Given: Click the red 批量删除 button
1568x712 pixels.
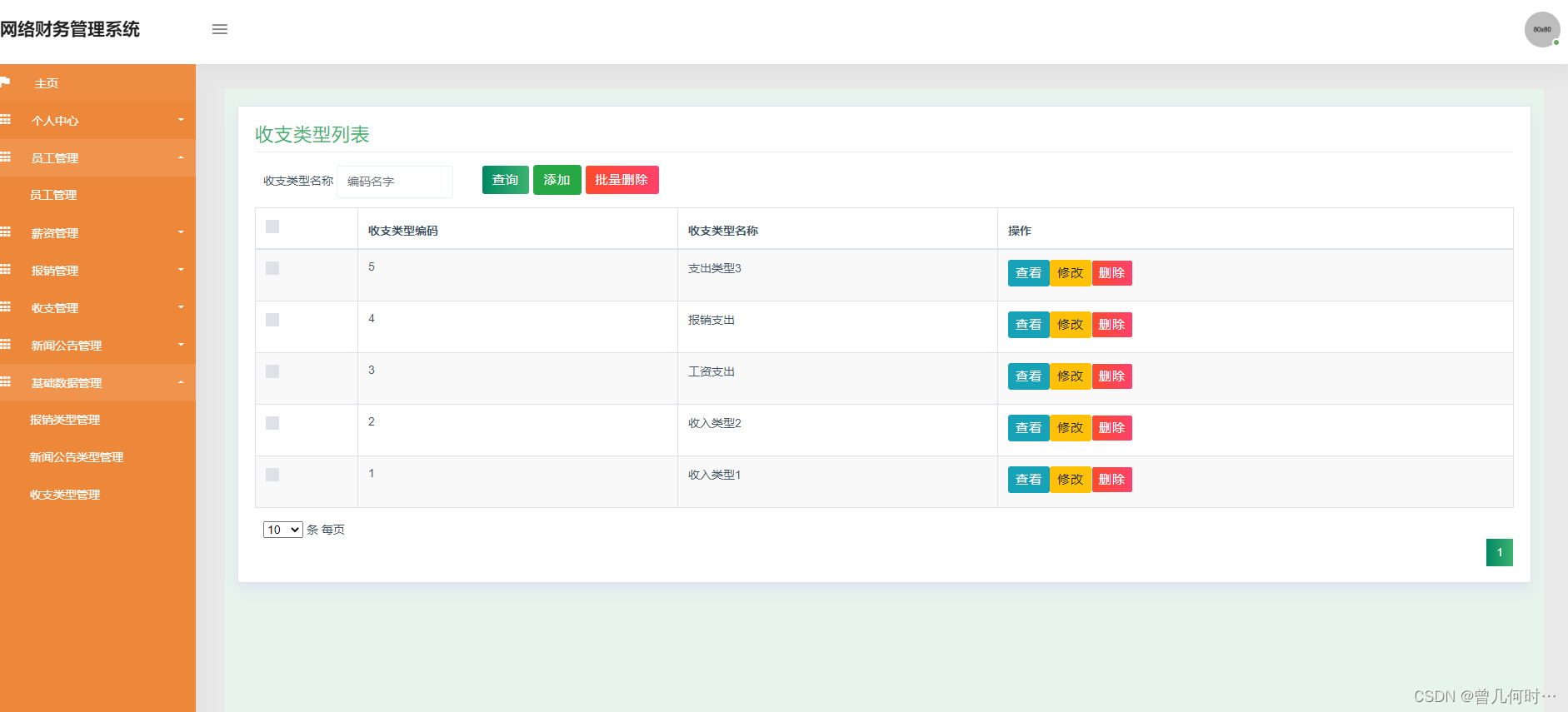Looking at the screenshot, I should [x=622, y=180].
